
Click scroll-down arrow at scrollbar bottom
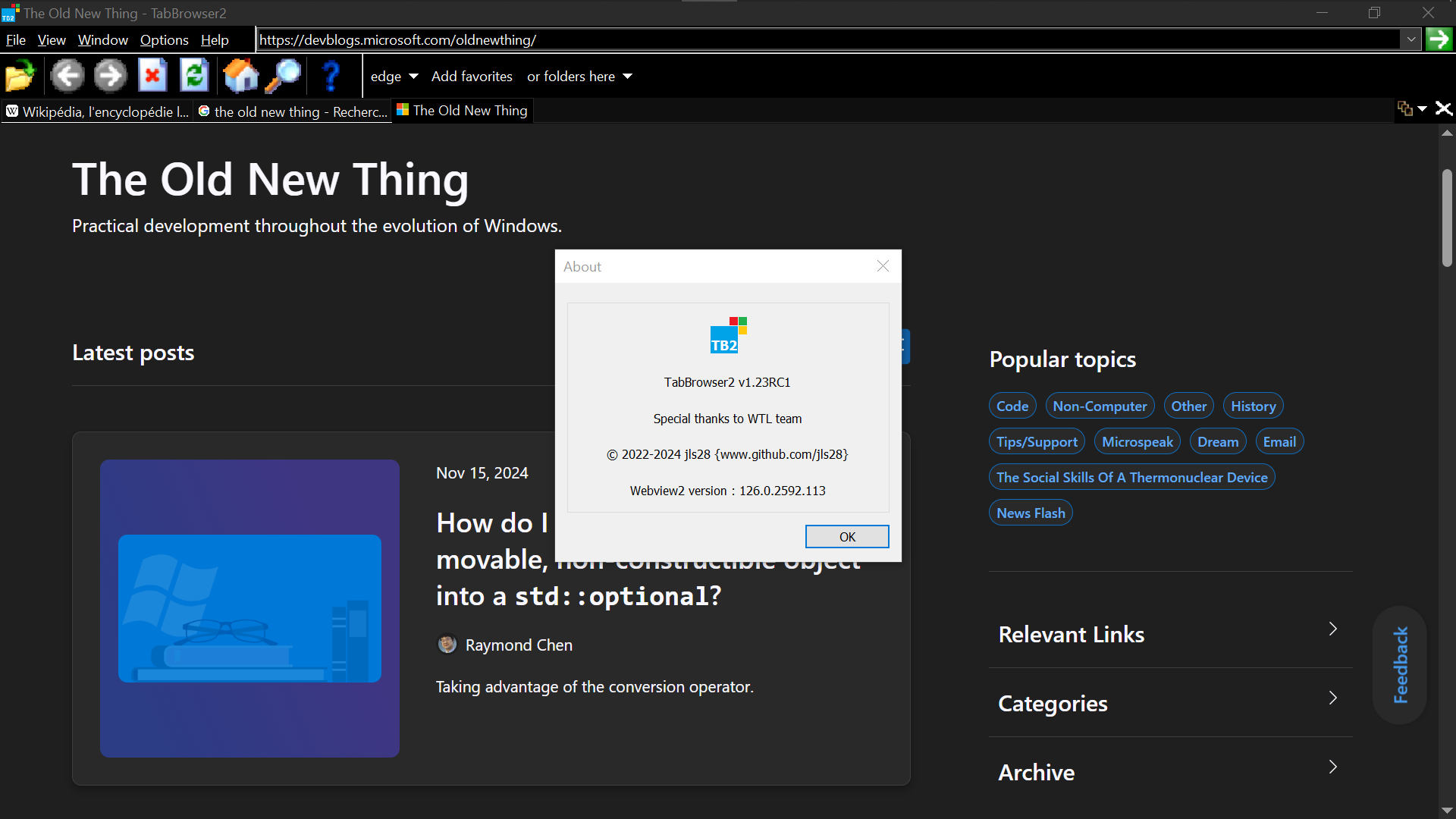[x=1447, y=811]
